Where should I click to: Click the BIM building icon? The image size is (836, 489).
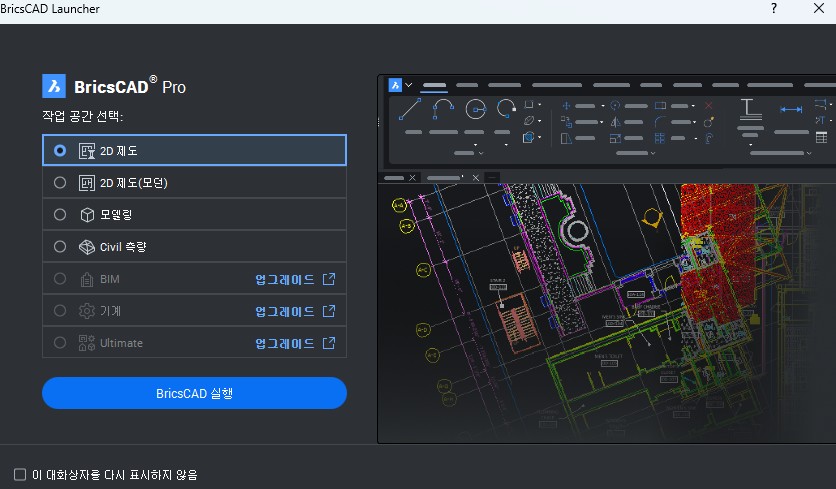point(87,279)
